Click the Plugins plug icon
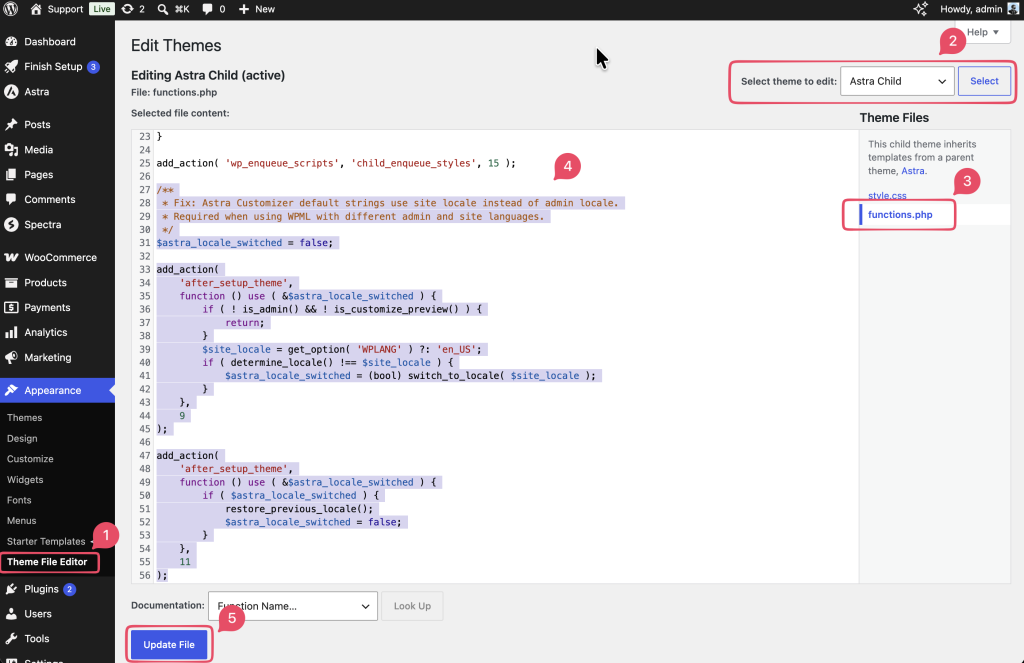1024x663 pixels. [x=11, y=589]
